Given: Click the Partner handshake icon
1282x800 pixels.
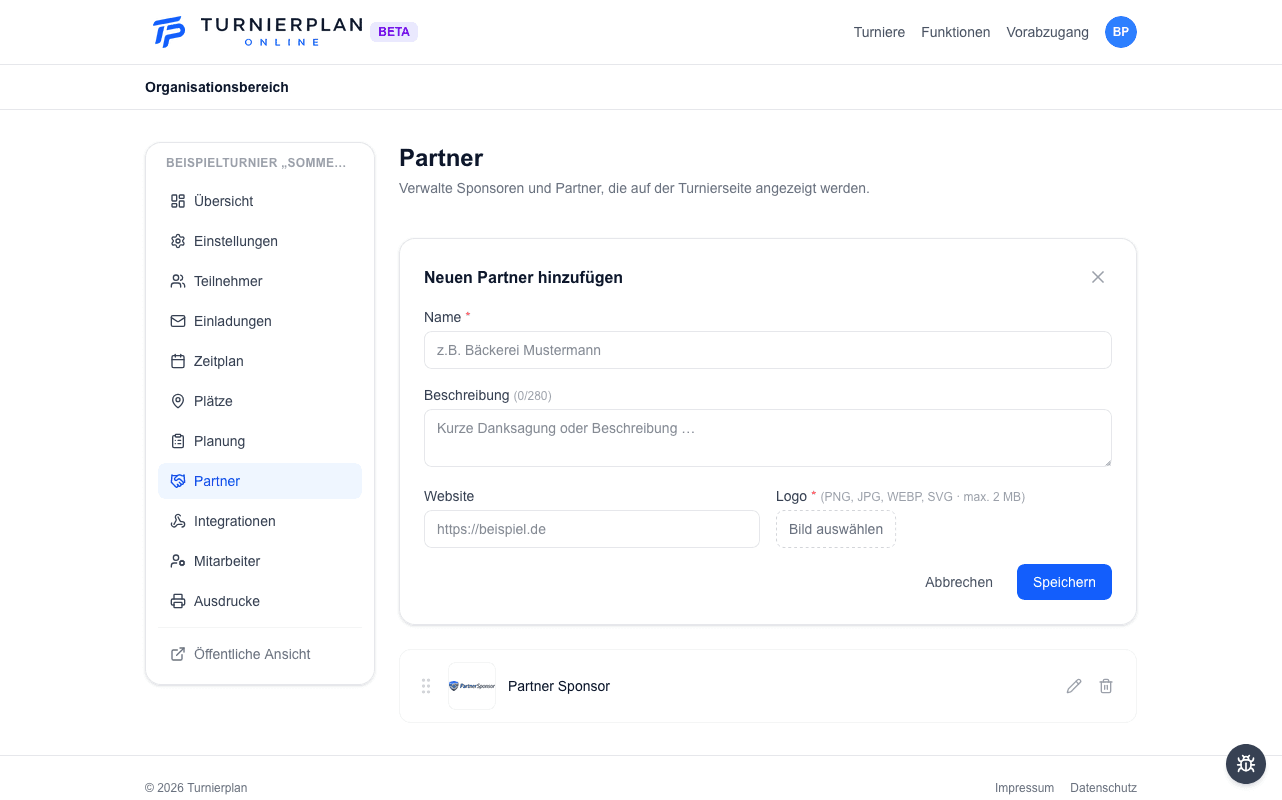Looking at the screenshot, I should (178, 481).
